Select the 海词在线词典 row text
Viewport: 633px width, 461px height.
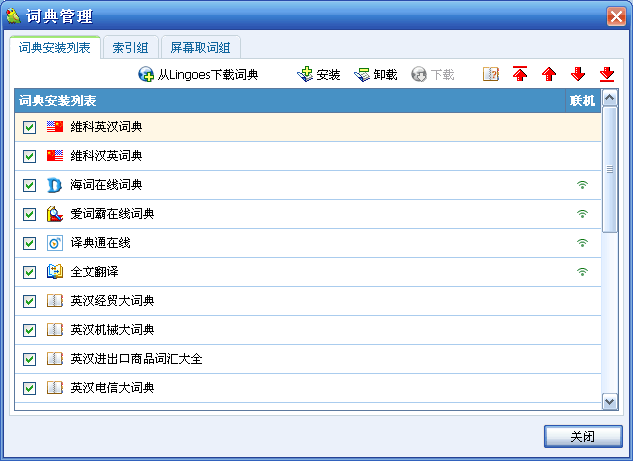point(107,185)
